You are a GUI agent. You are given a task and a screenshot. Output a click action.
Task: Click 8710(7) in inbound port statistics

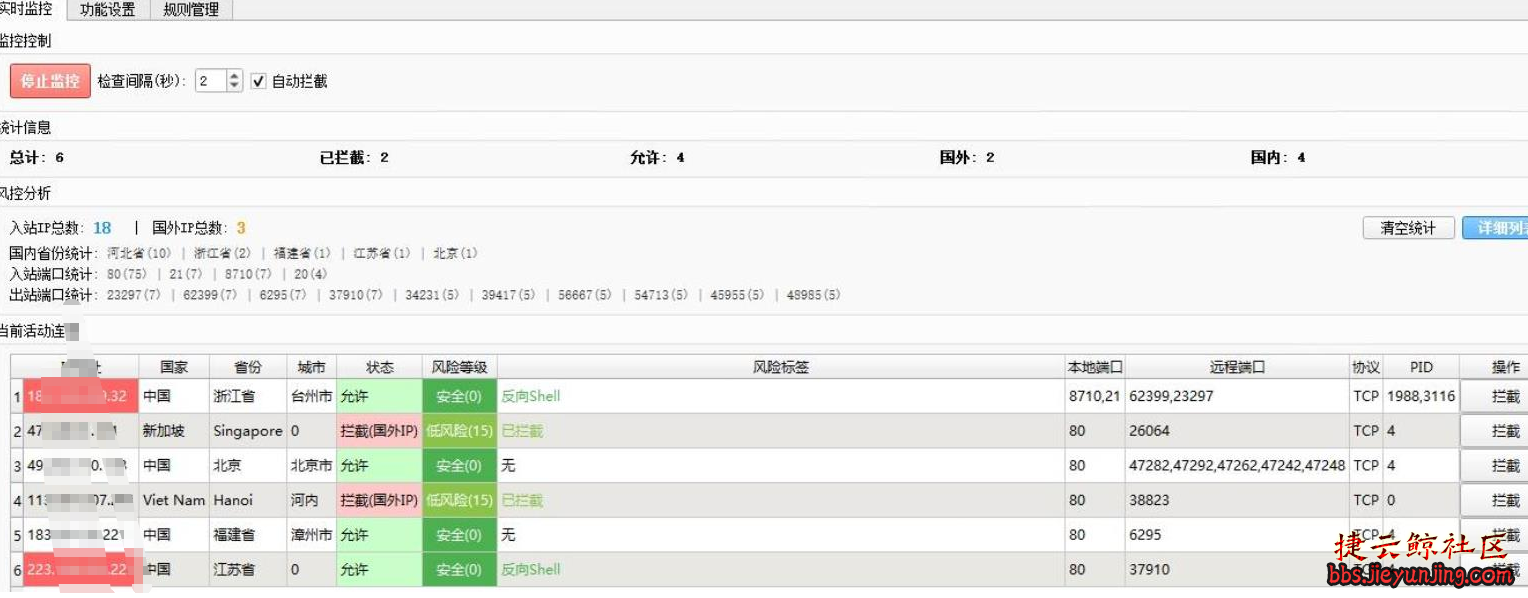click(x=248, y=274)
